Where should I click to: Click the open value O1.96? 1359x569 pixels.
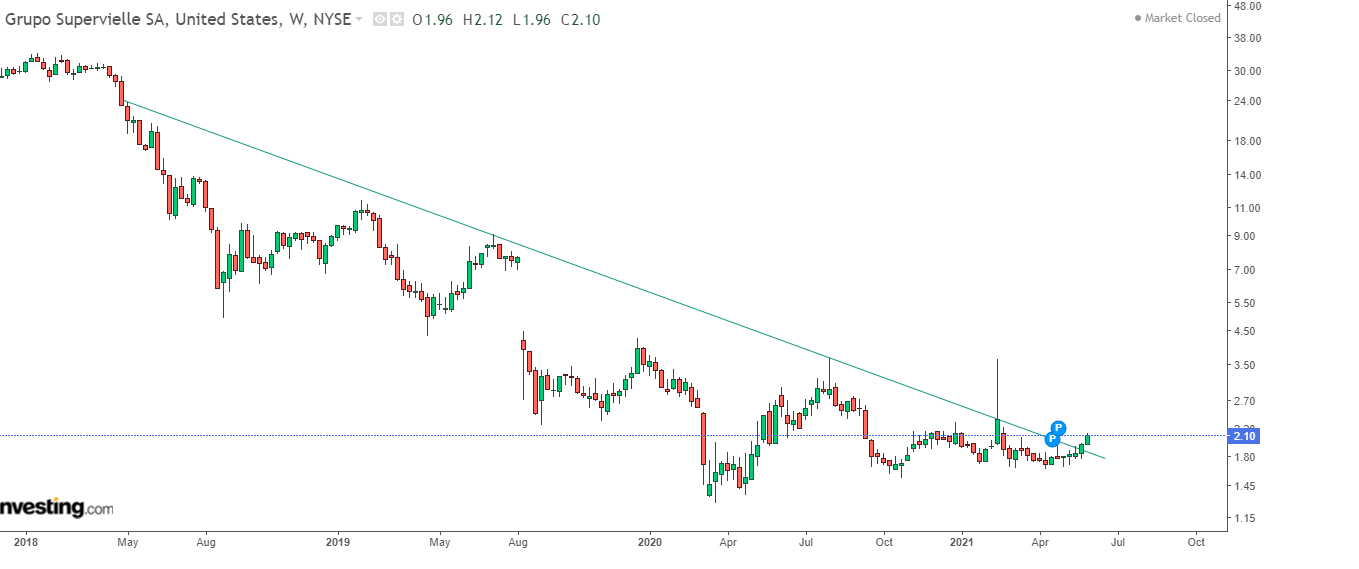click(432, 19)
